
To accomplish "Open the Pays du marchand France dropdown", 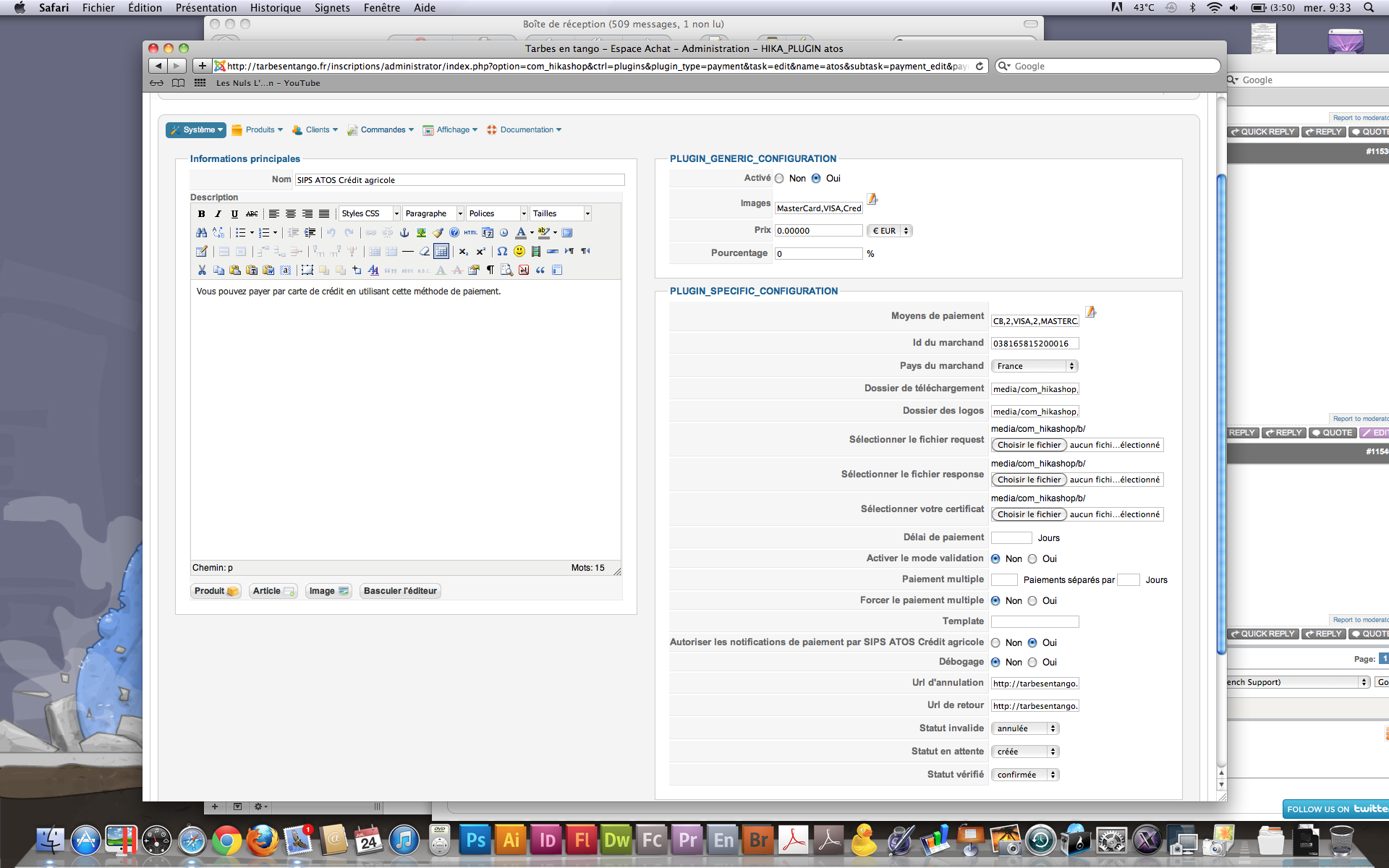I will pyautogui.click(x=1034, y=366).
